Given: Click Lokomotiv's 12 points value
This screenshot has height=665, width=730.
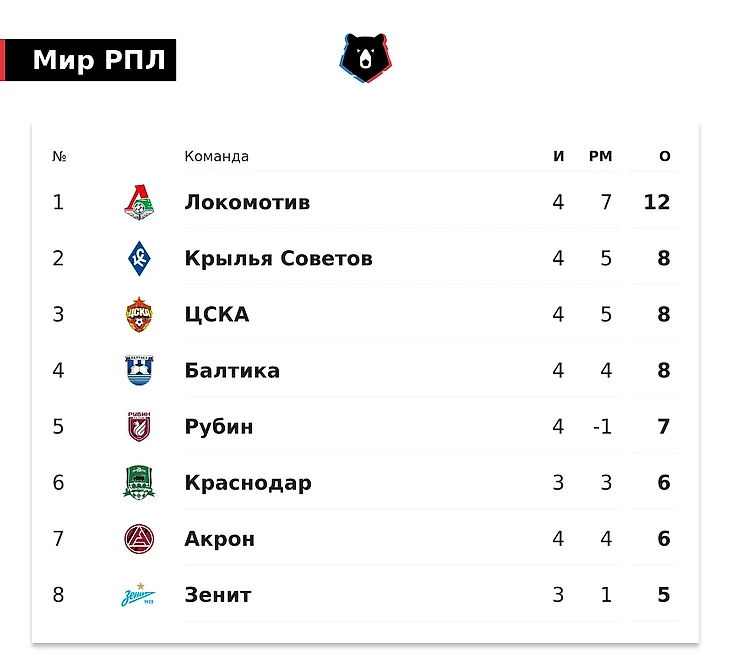Looking at the screenshot, I should (x=657, y=203).
